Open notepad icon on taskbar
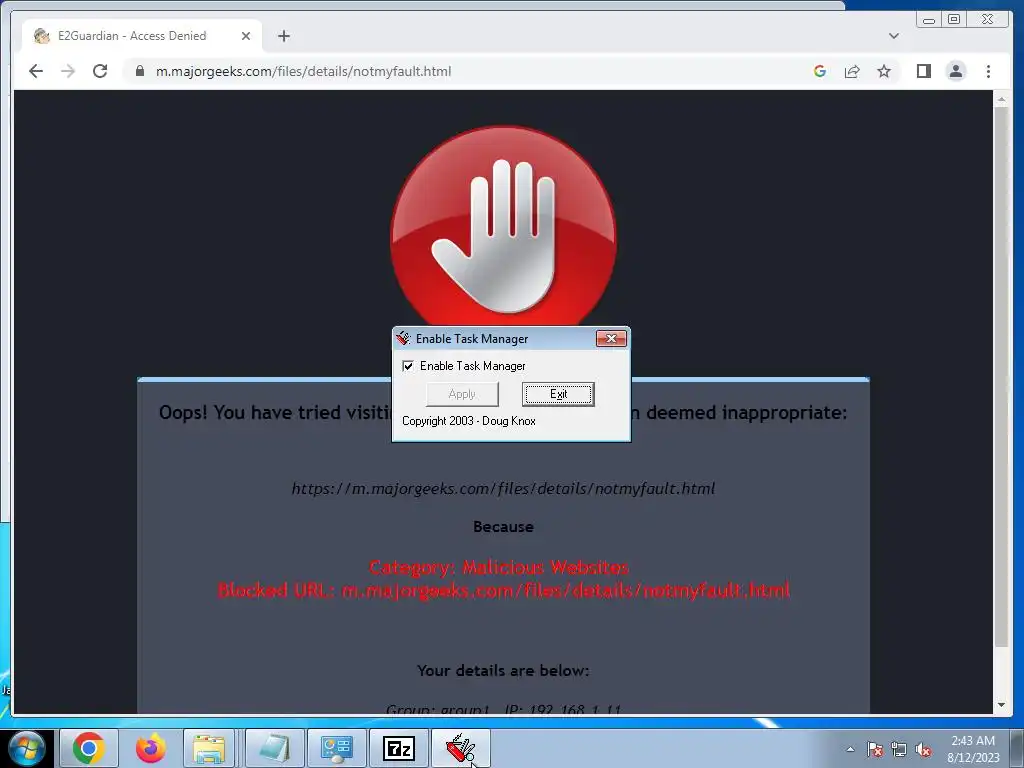Screen dimensions: 1024x768 (274, 748)
